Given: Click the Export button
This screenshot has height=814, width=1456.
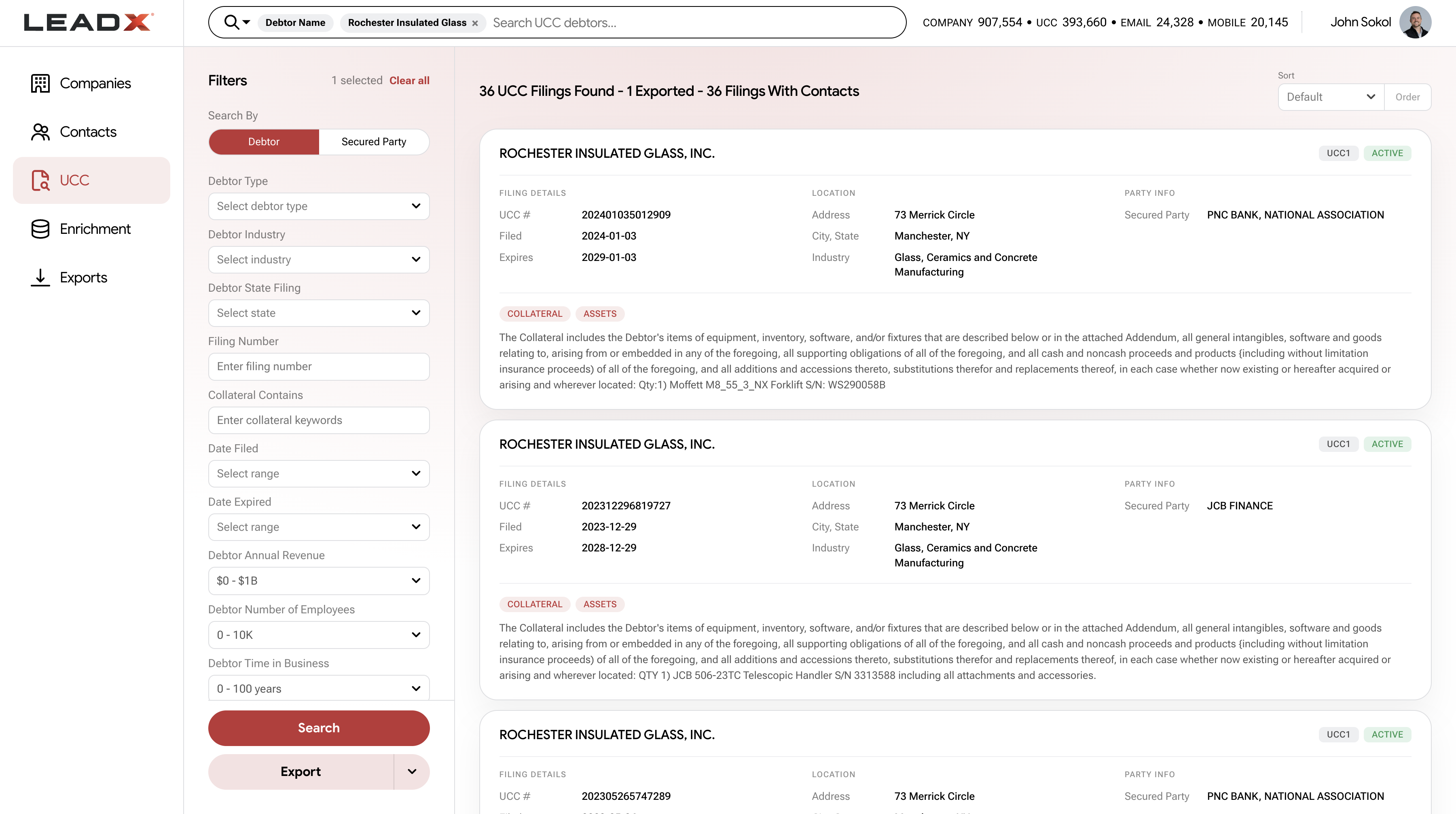Looking at the screenshot, I should pyautogui.click(x=301, y=772).
